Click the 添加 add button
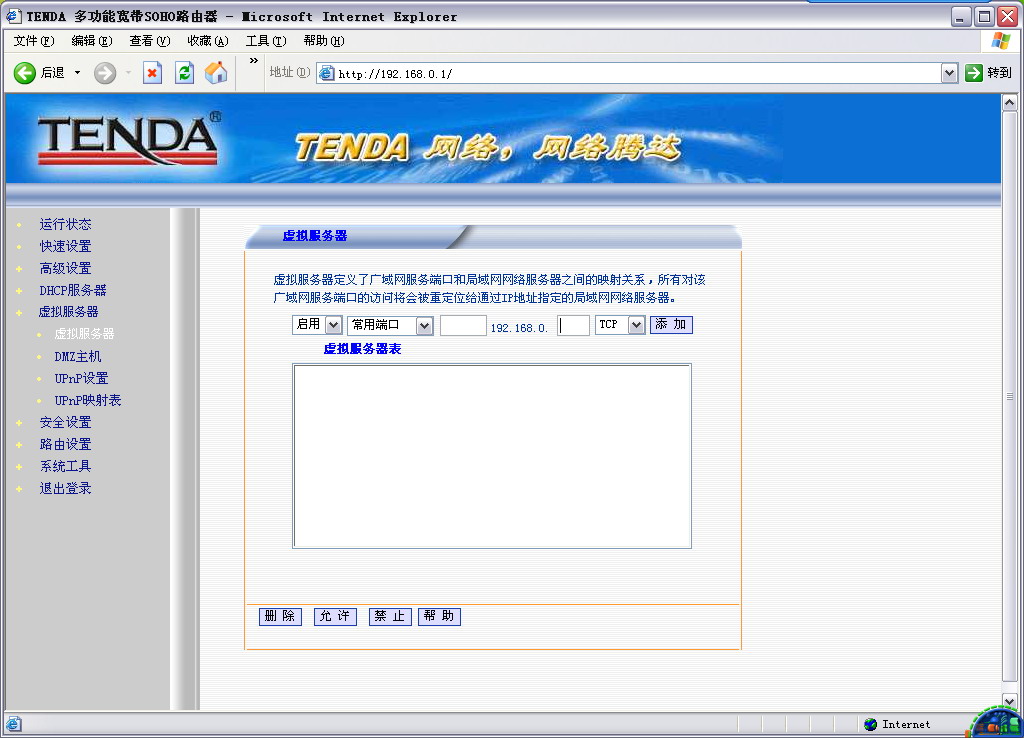 click(671, 325)
